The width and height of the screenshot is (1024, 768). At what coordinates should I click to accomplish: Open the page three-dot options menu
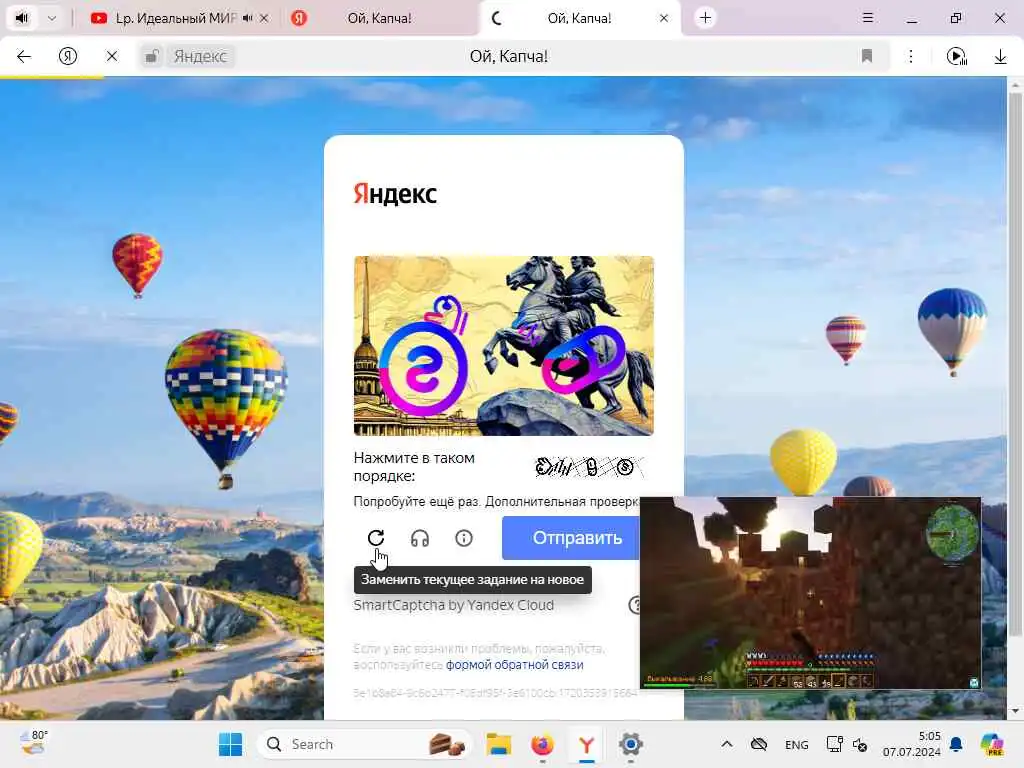coord(911,57)
